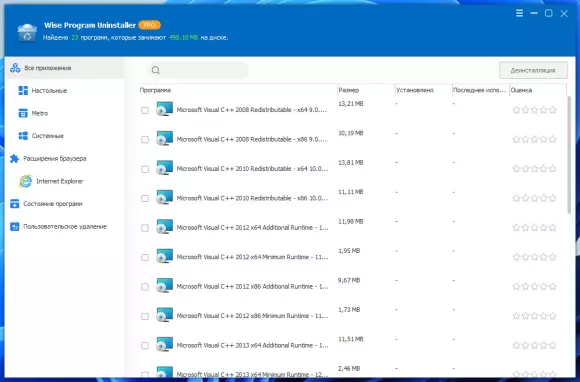Click installer icon of 2012 x64 Additional Runtime
Screen dimensions: 580x382
[164, 227]
